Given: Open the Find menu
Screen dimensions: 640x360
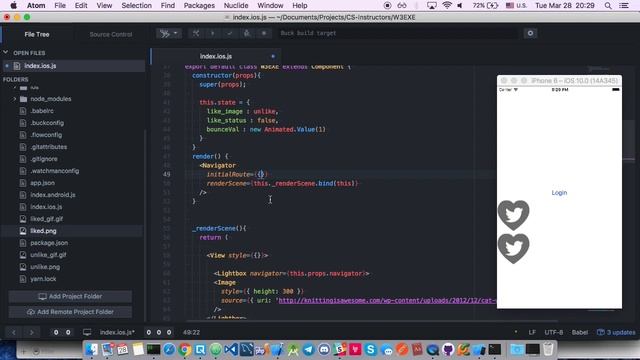Looking at the screenshot, I should 168,6.
